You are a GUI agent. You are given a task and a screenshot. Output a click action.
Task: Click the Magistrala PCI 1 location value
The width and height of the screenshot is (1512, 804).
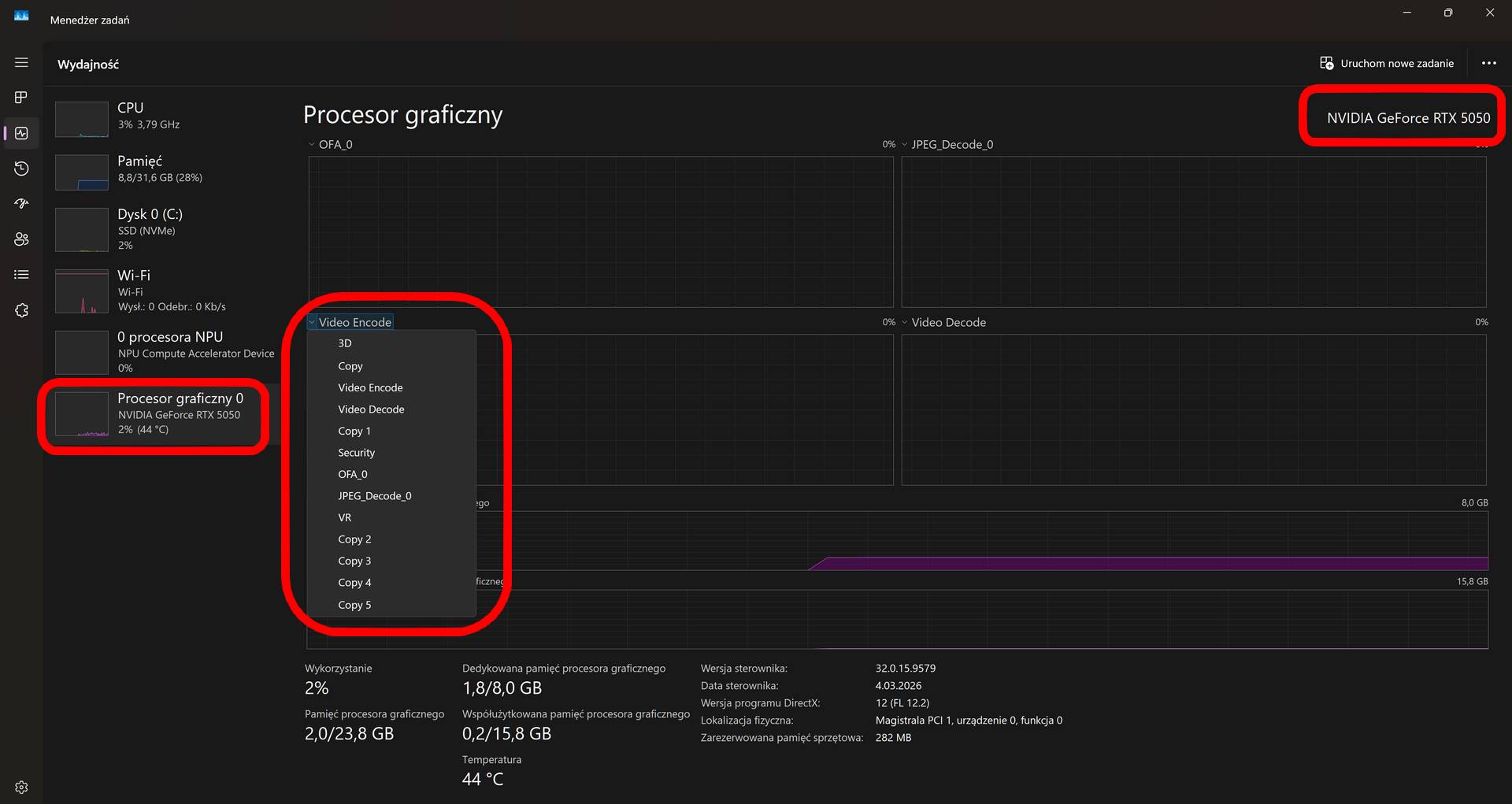point(969,721)
